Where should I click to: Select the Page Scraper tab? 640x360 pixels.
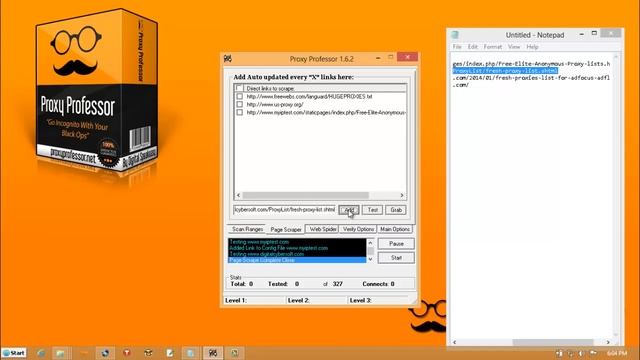coord(286,230)
